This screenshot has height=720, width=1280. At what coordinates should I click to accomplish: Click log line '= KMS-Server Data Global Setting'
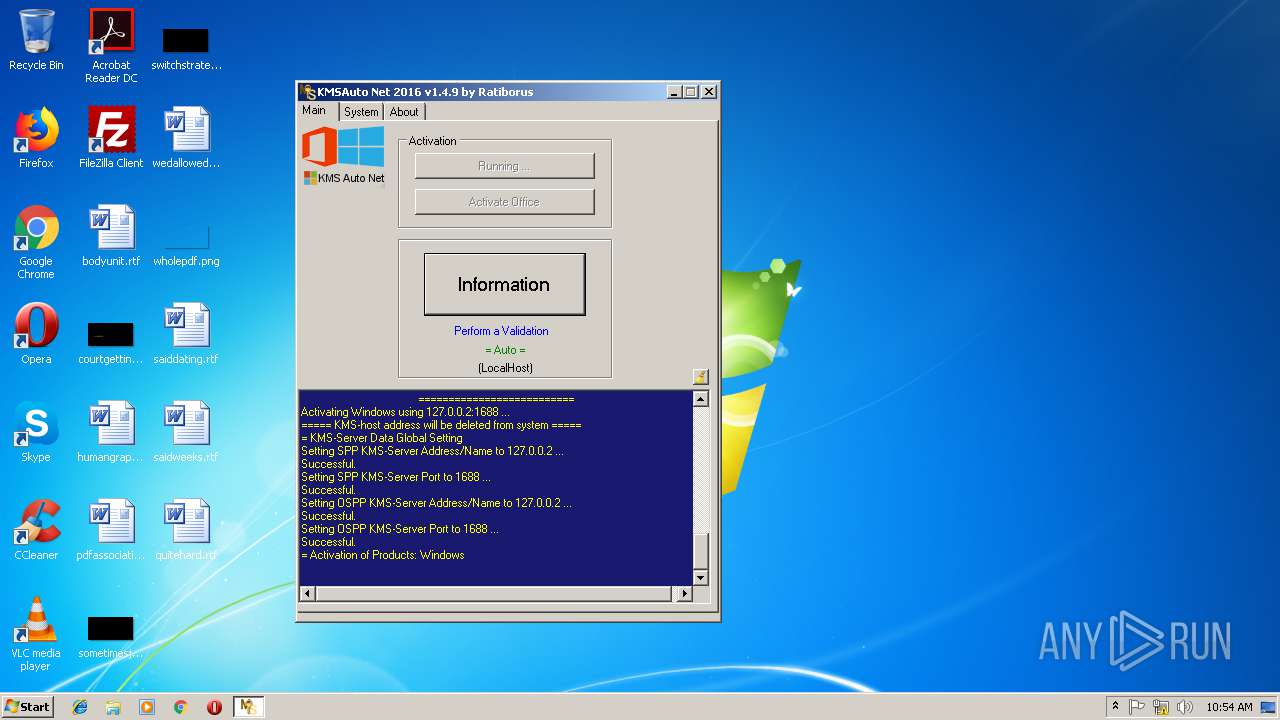point(381,438)
